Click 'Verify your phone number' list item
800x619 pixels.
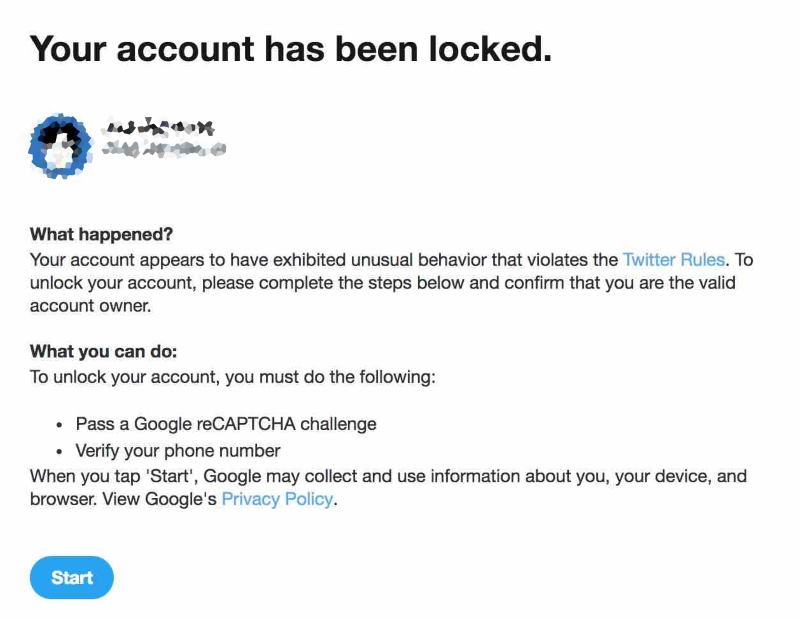[178, 451]
